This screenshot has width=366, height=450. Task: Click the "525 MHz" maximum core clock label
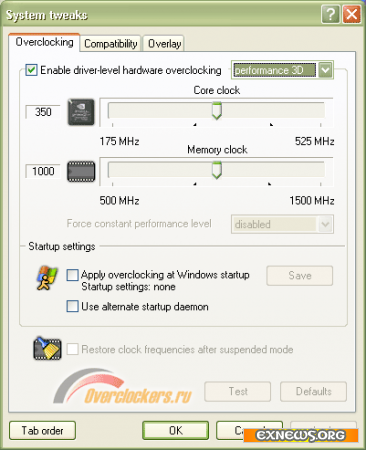click(314, 141)
